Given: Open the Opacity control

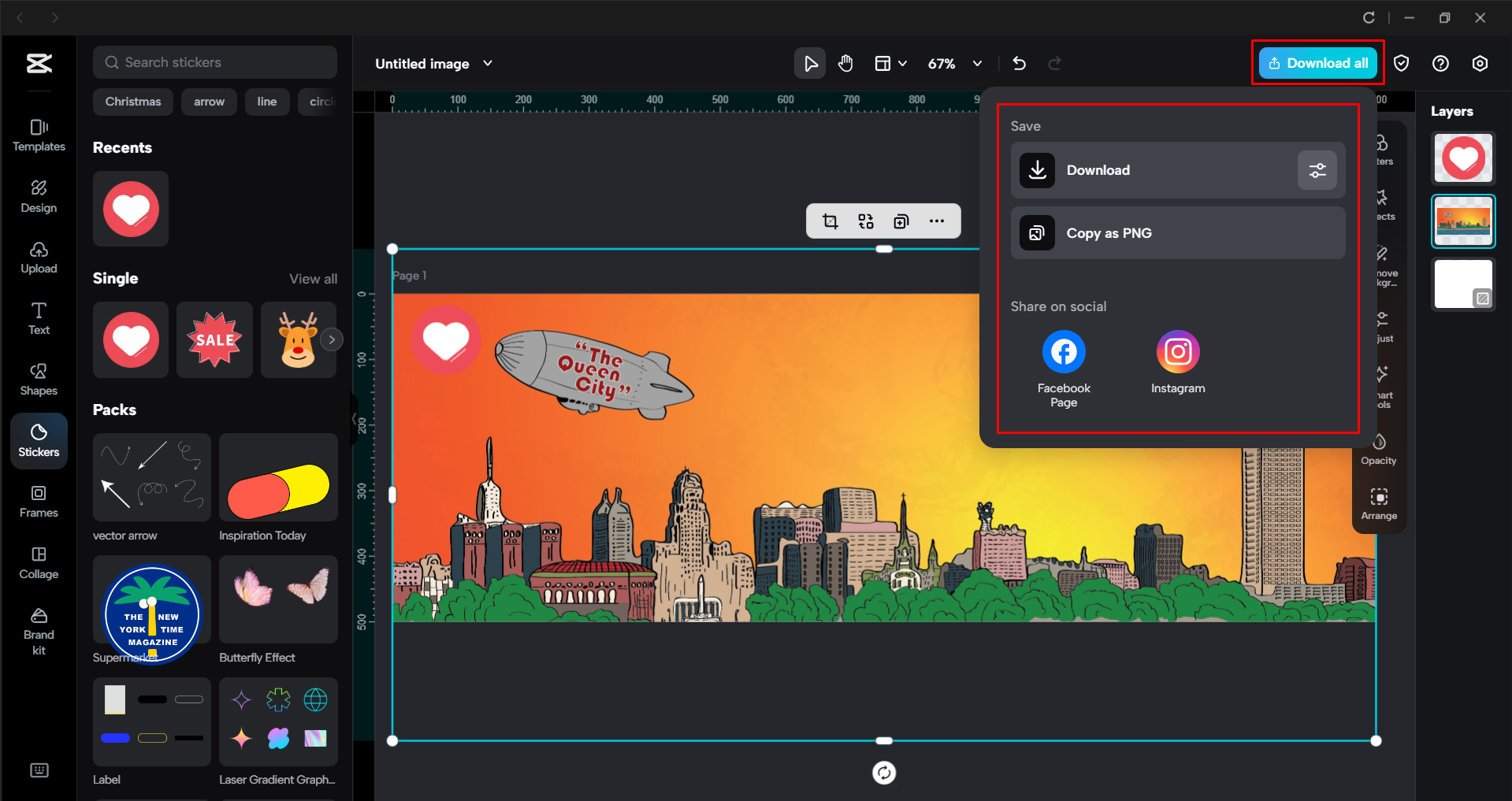Looking at the screenshot, I should pyautogui.click(x=1378, y=449).
